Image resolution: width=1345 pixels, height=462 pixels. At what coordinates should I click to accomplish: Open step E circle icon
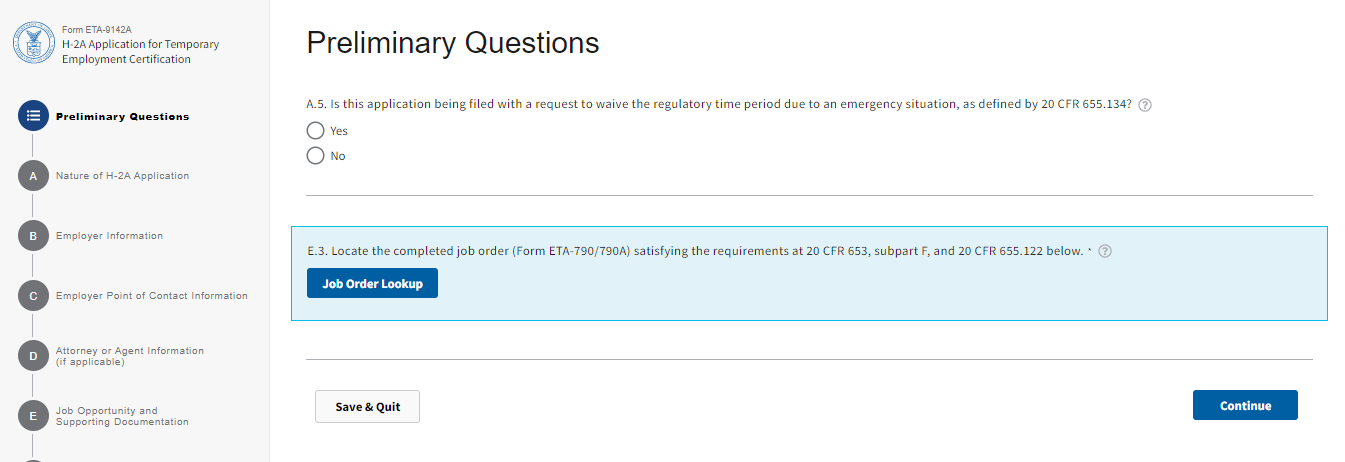tap(32, 416)
